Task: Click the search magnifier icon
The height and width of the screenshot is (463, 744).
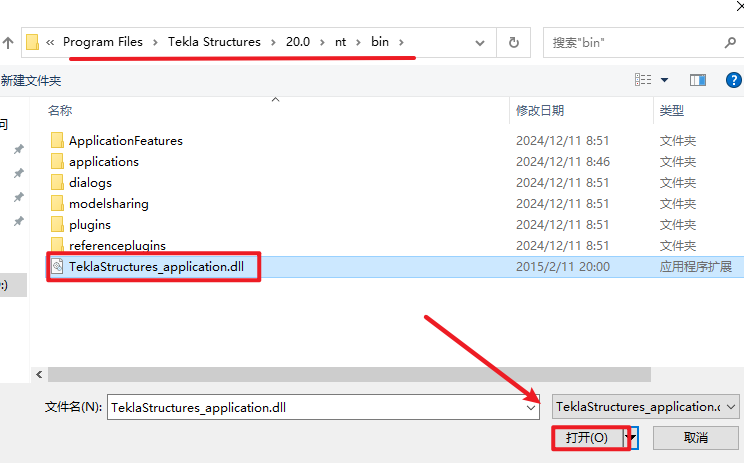Action: (x=730, y=43)
